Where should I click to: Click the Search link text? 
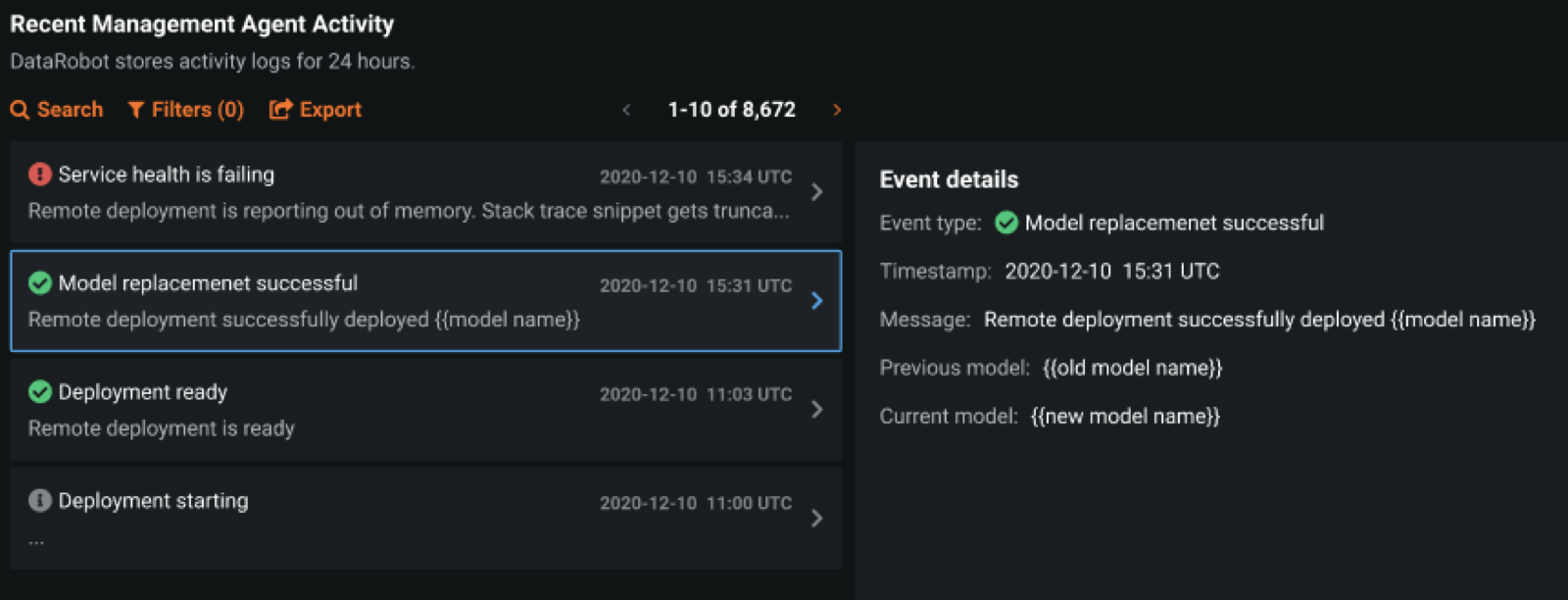click(70, 110)
